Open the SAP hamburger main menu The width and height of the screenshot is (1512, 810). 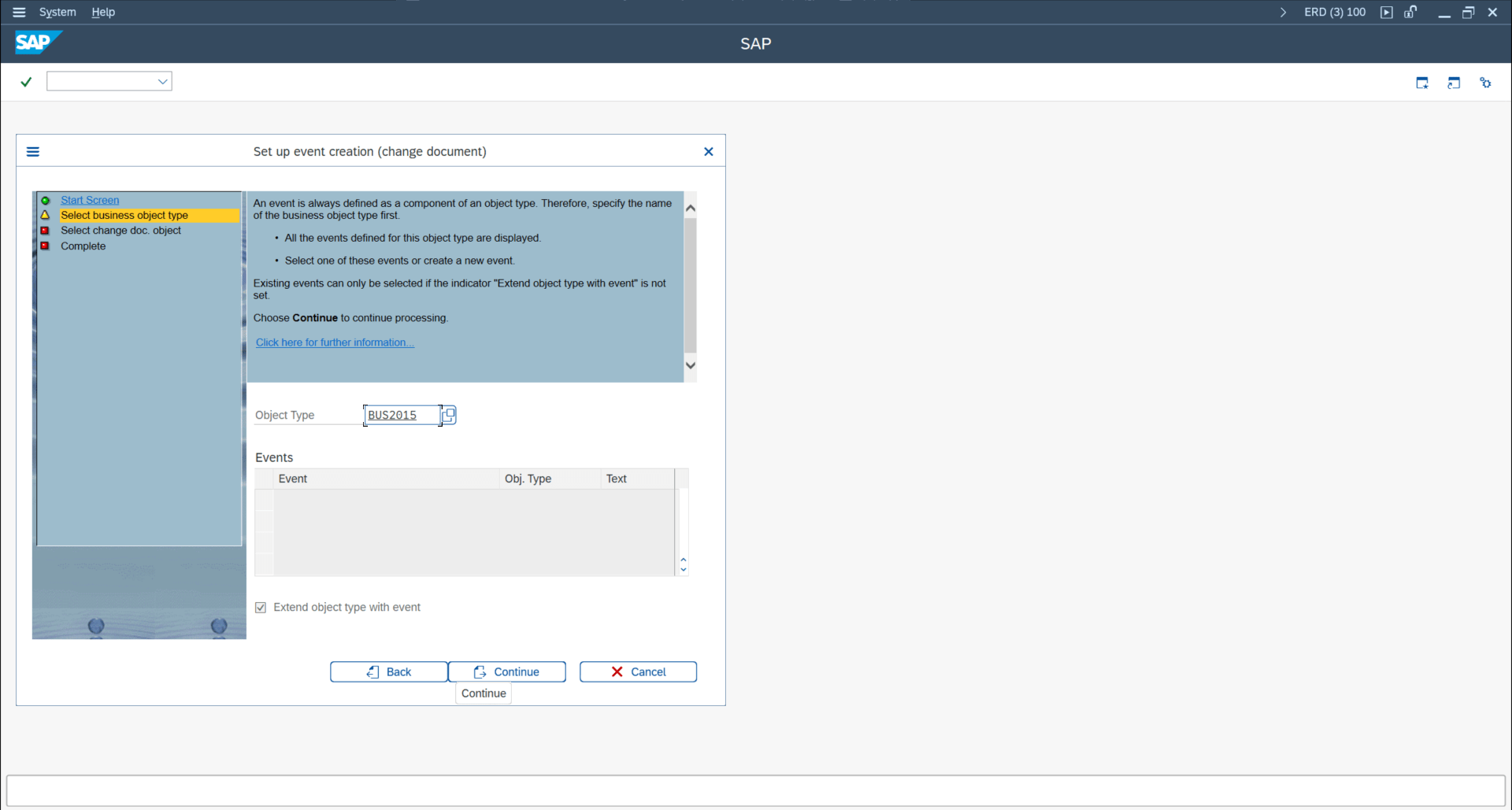click(19, 12)
